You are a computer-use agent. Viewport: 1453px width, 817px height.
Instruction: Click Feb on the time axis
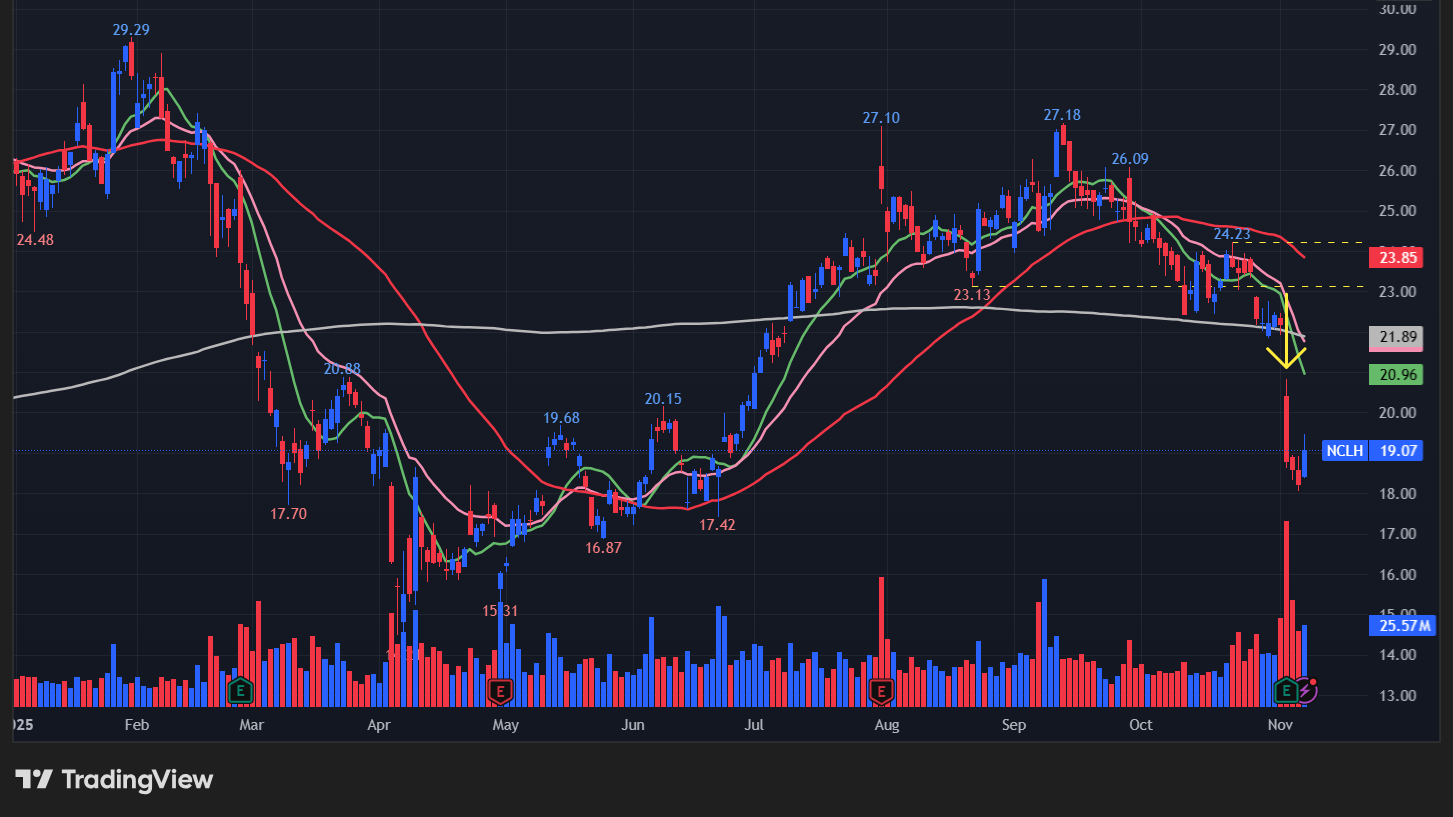(136, 725)
